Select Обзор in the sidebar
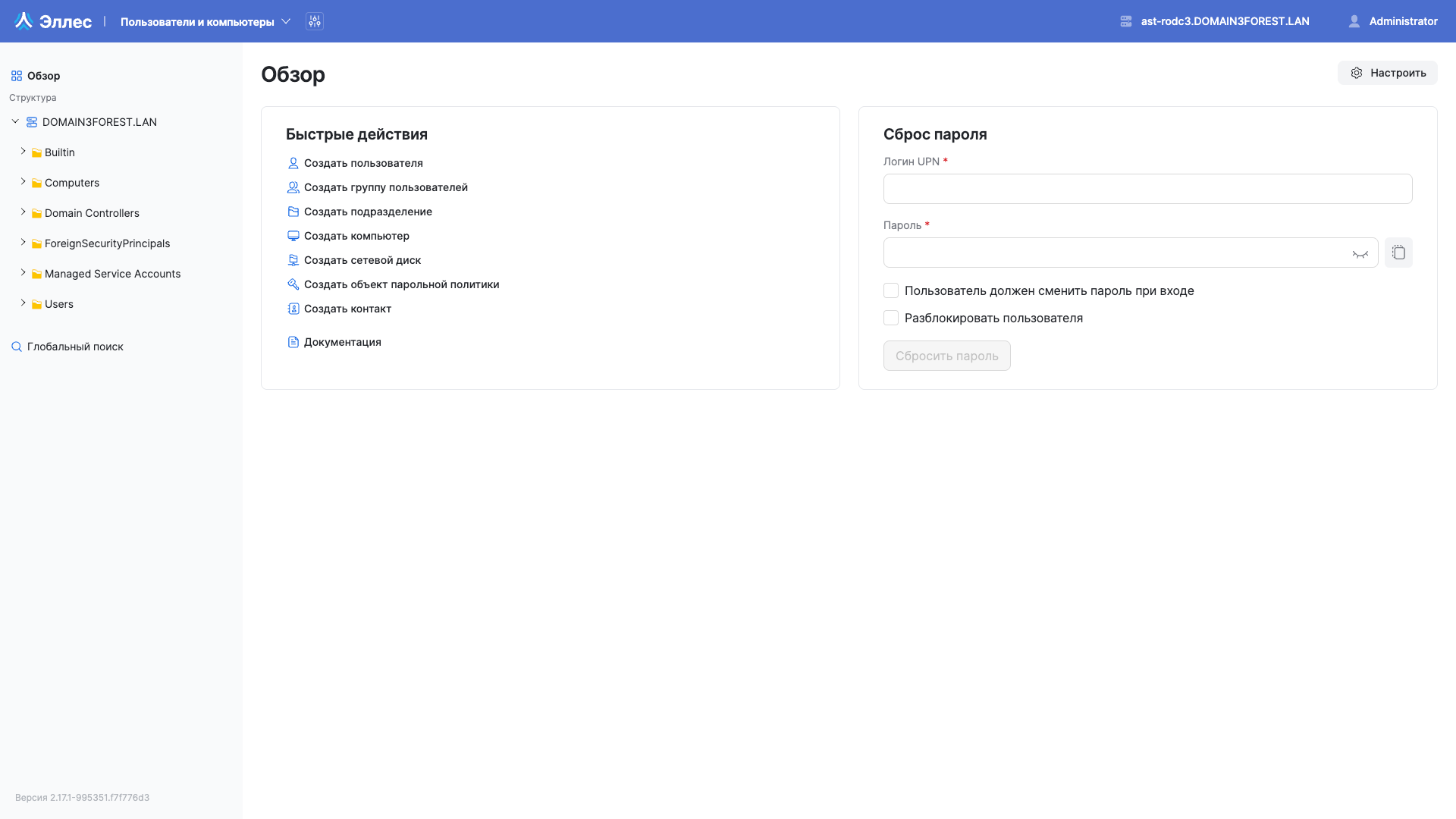Image resolution: width=1456 pixels, height=819 pixels. coord(43,76)
